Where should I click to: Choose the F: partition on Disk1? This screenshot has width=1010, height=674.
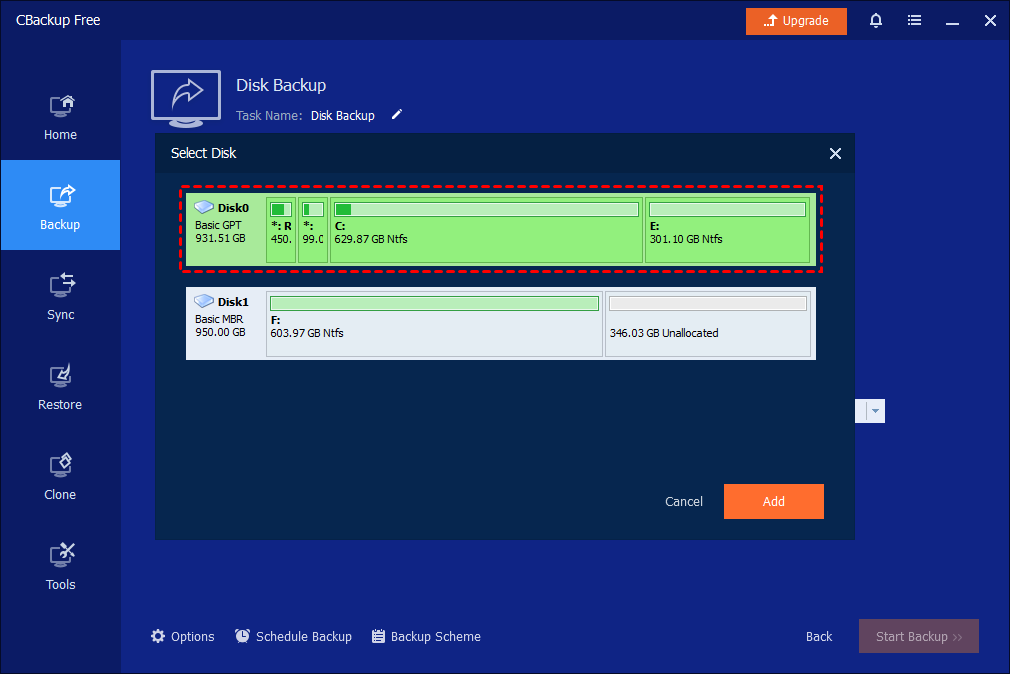435,323
